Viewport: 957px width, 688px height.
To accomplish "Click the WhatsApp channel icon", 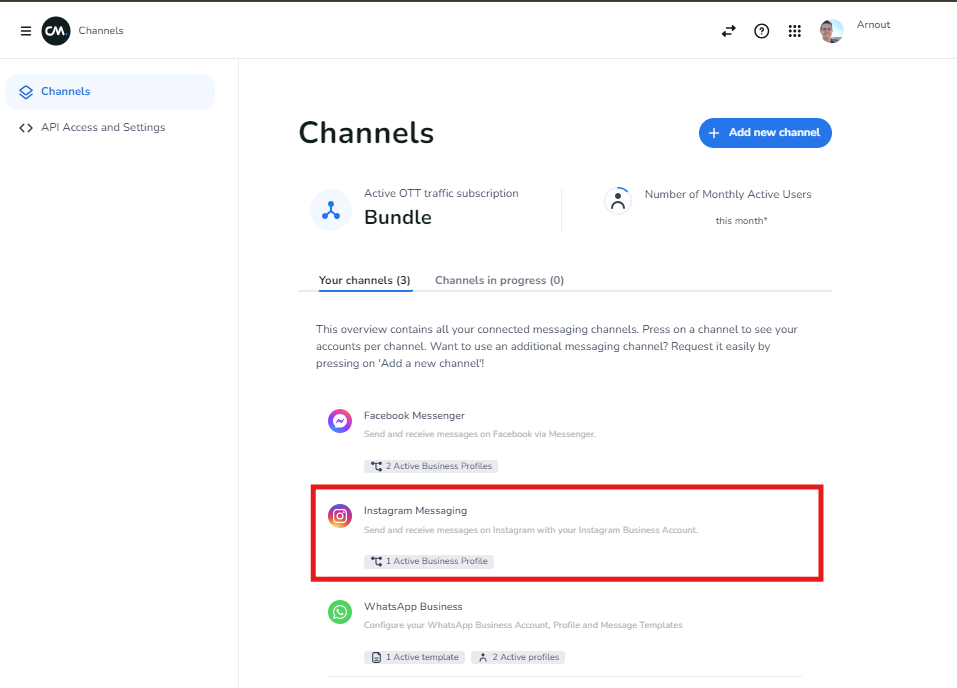I will [340, 612].
